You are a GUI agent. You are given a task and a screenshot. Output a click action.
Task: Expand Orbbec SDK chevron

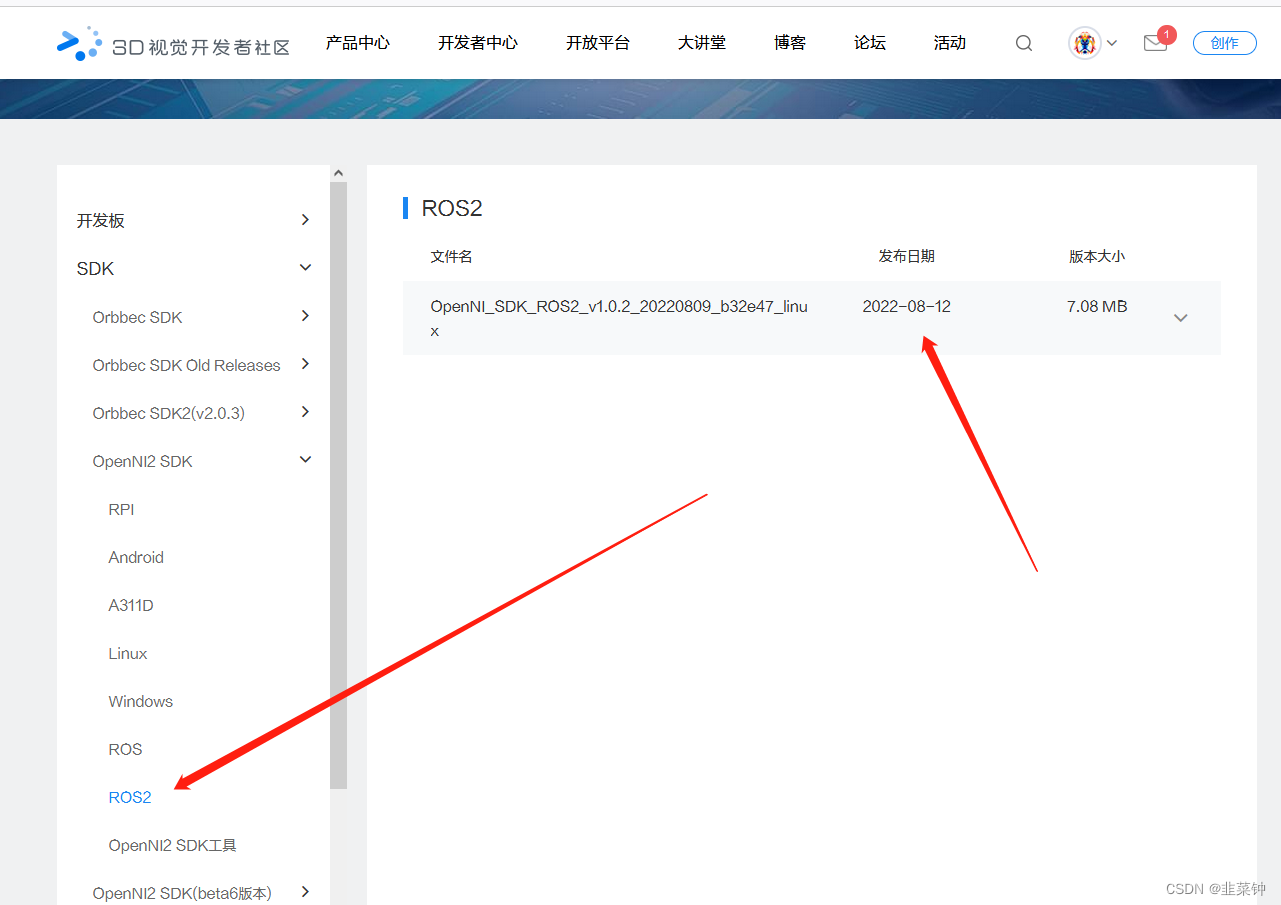tap(306, 316)
